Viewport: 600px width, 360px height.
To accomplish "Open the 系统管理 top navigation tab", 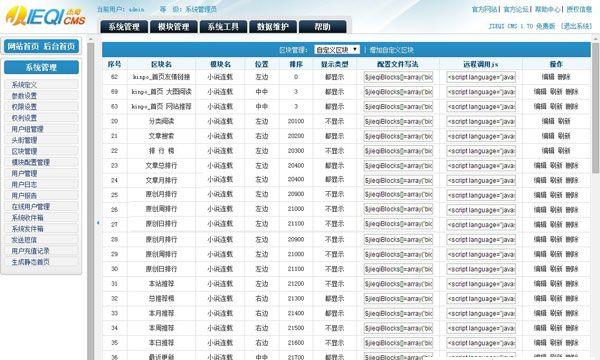I will click(124, 27).
